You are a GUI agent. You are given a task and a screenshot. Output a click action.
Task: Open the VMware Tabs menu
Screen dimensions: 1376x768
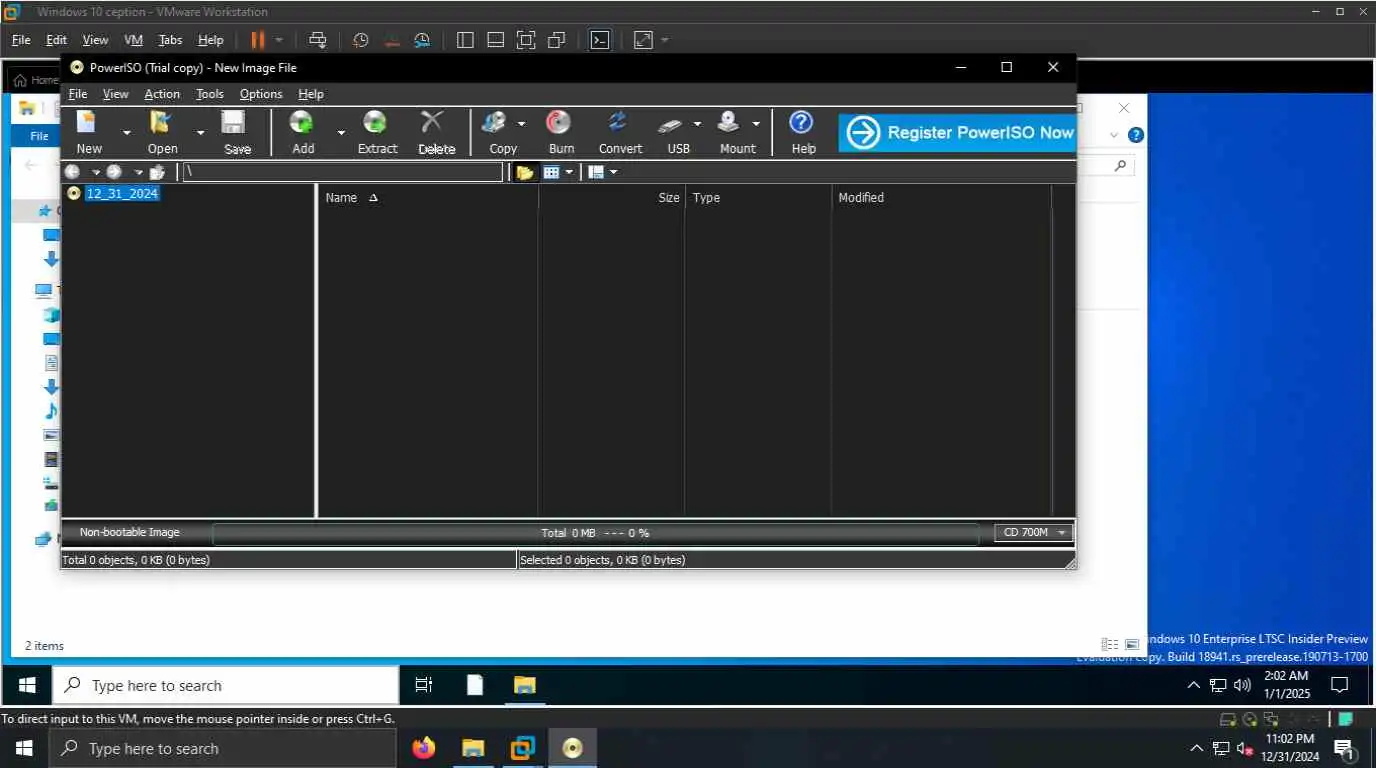170,40
